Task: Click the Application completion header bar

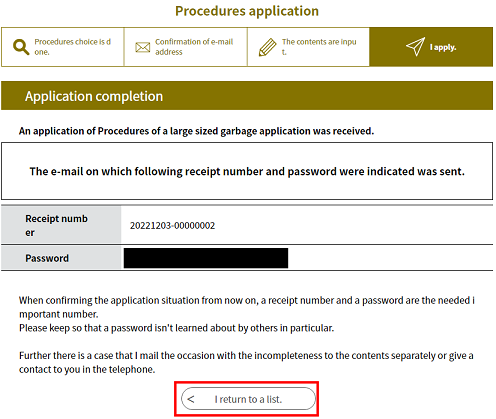Action: pyautogui.click(x=247, y=96)
